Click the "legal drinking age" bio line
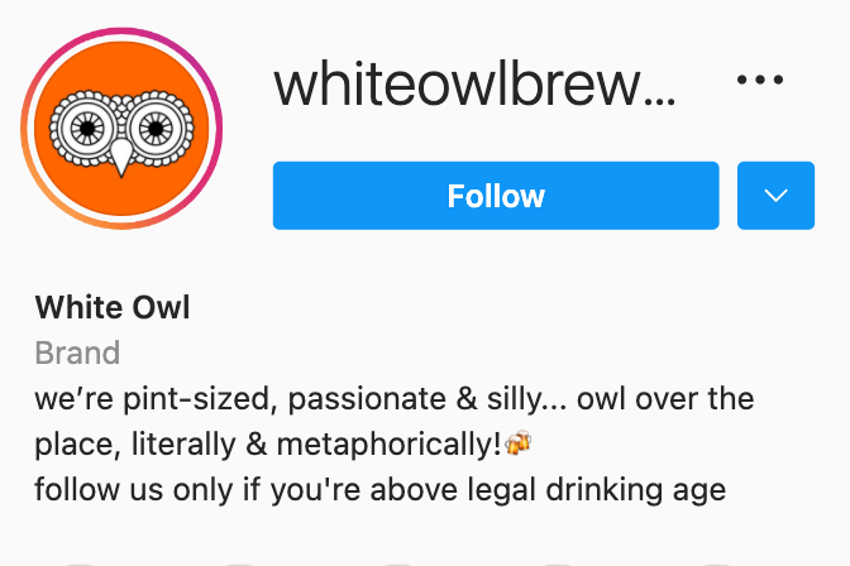This screenshot has width=850, height=566. pyautogui.click(x=380, y=490)
